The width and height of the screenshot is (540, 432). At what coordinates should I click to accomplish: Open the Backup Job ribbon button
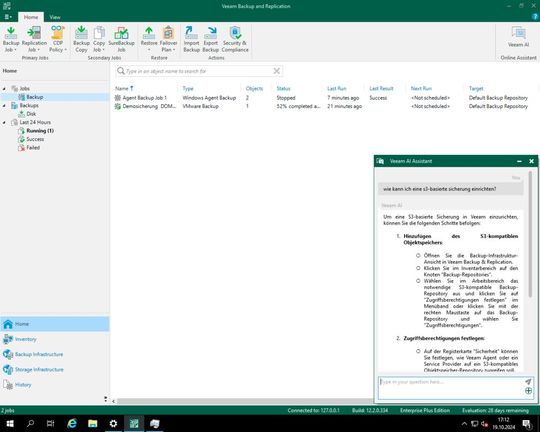(11, 39)
